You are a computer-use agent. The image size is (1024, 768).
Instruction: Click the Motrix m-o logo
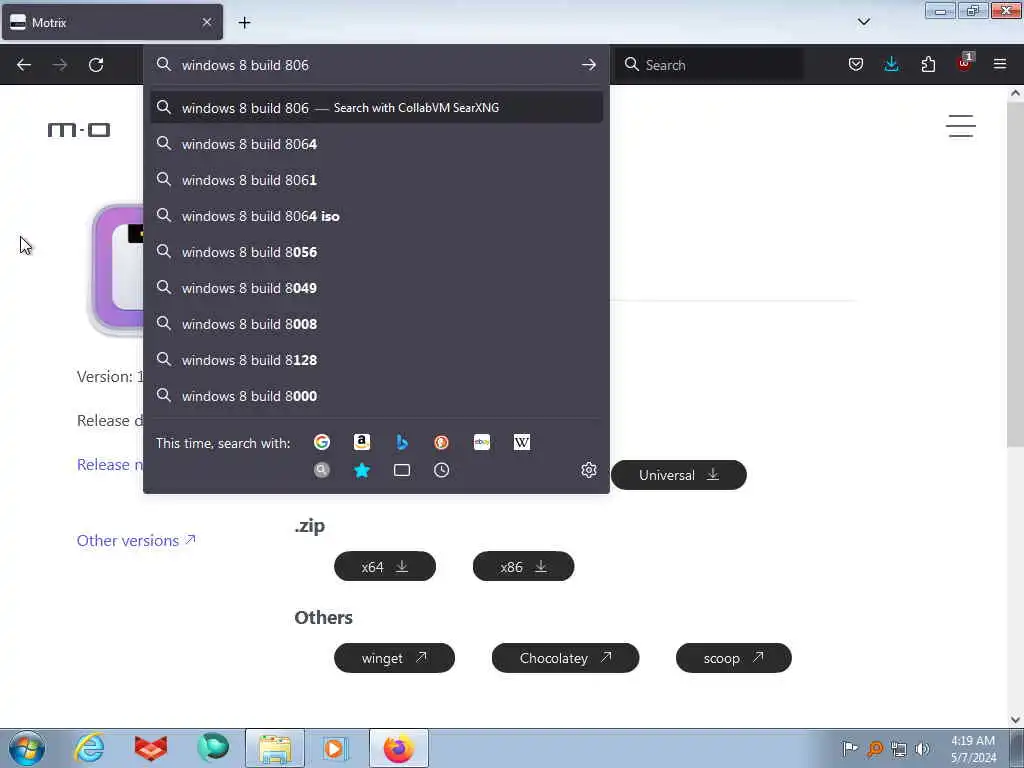tap(79, 130)
